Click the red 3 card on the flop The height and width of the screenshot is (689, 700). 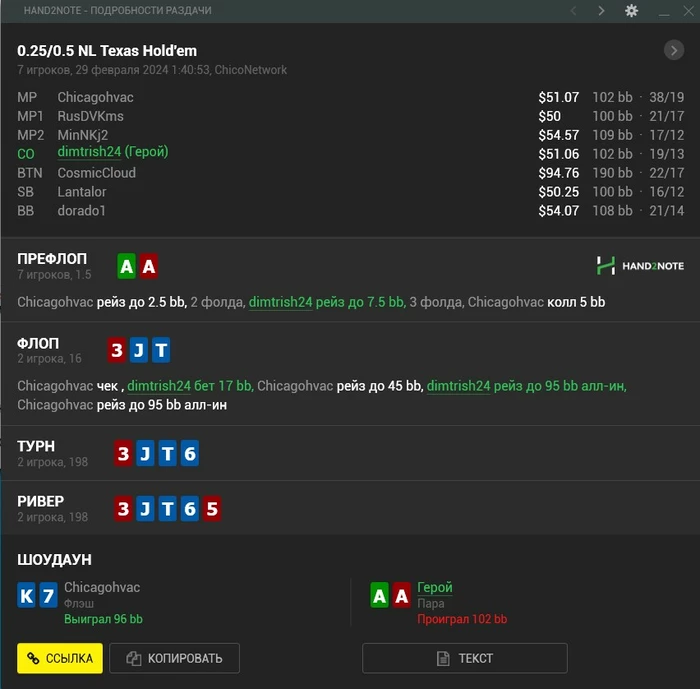(x=117, y=350)
